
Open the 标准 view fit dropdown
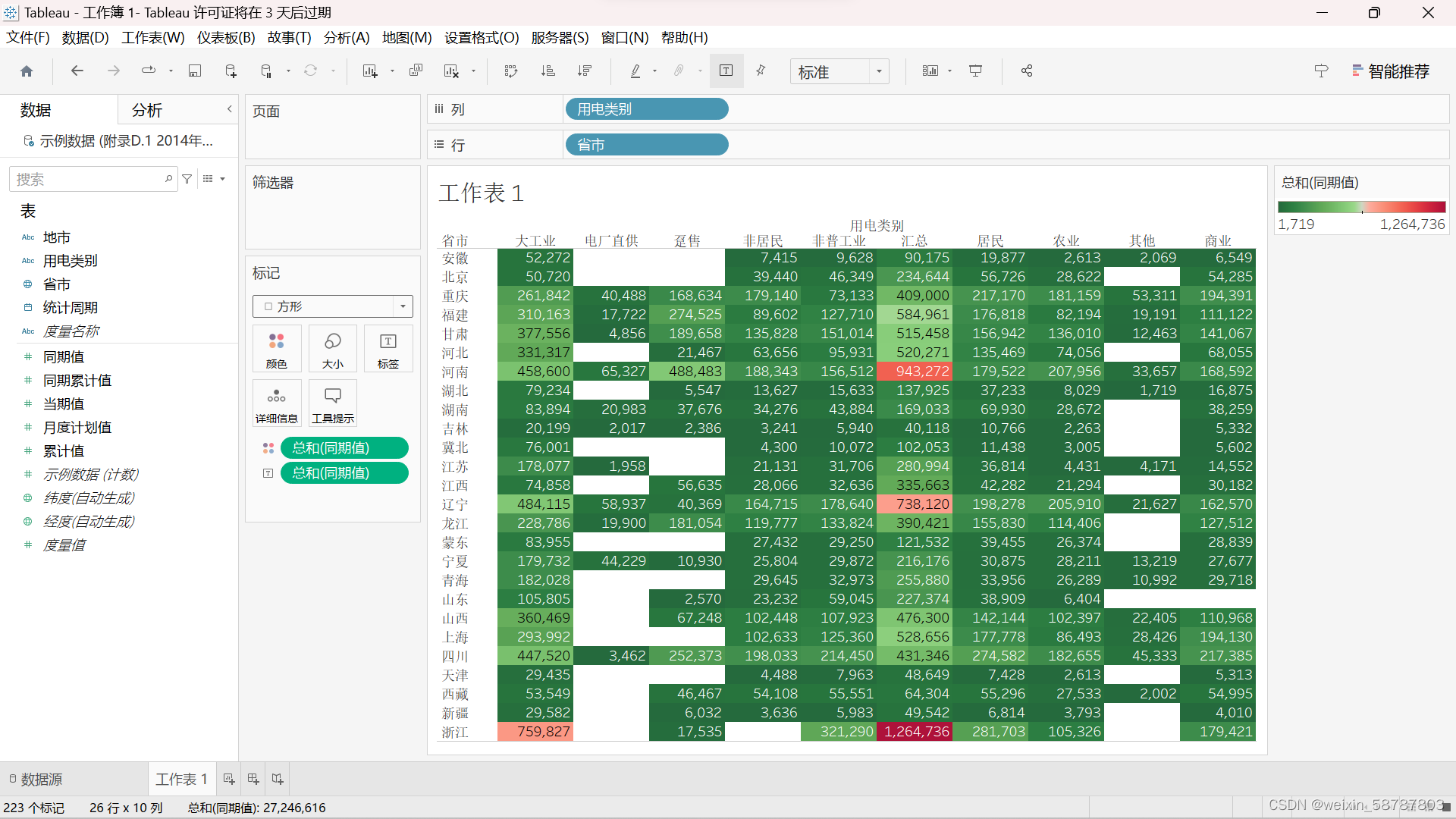(x=839, y=72)
